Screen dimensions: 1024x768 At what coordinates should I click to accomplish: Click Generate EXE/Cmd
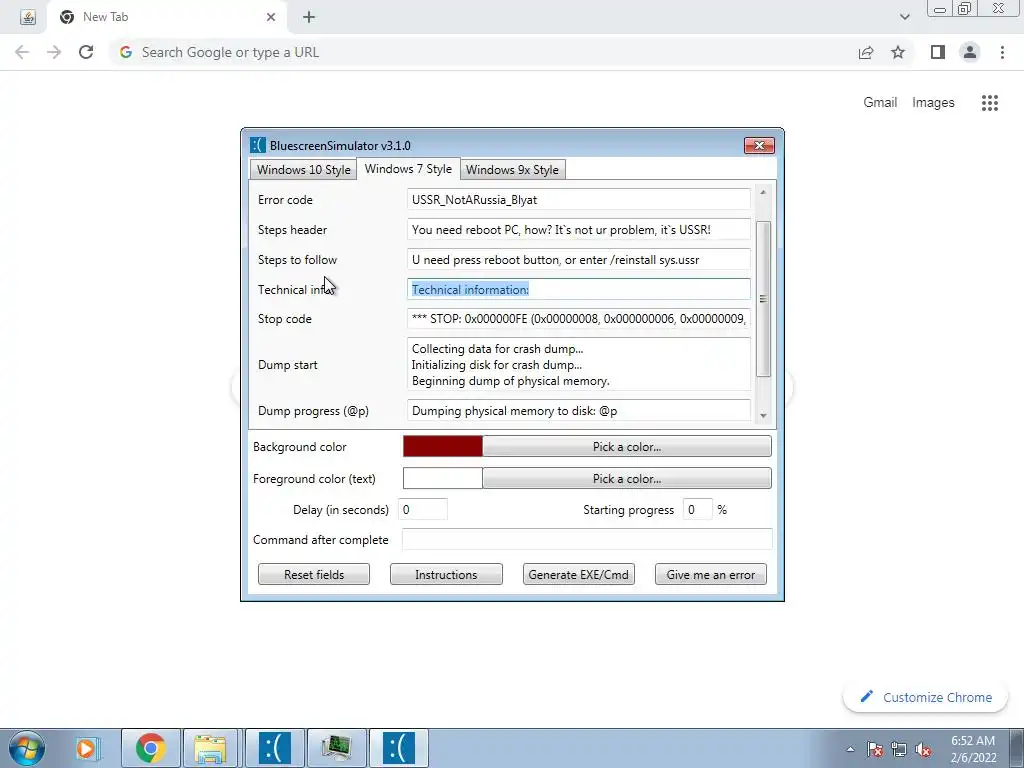click(x=579, y=575)
